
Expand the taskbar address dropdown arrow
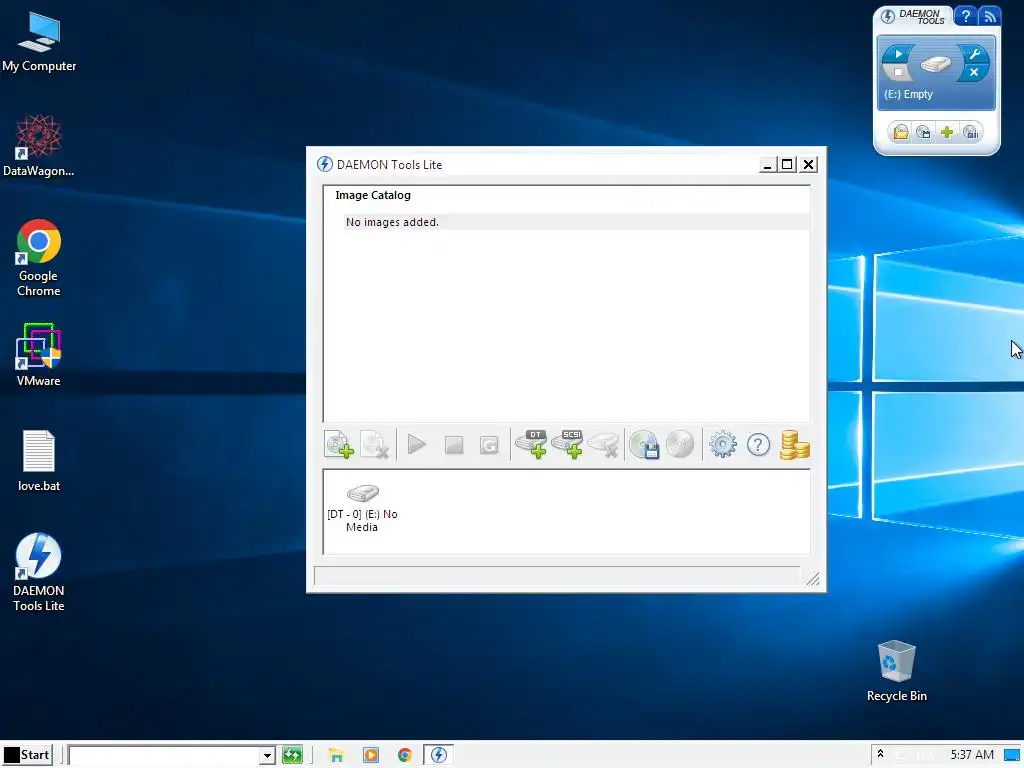(x=266, y=756)
